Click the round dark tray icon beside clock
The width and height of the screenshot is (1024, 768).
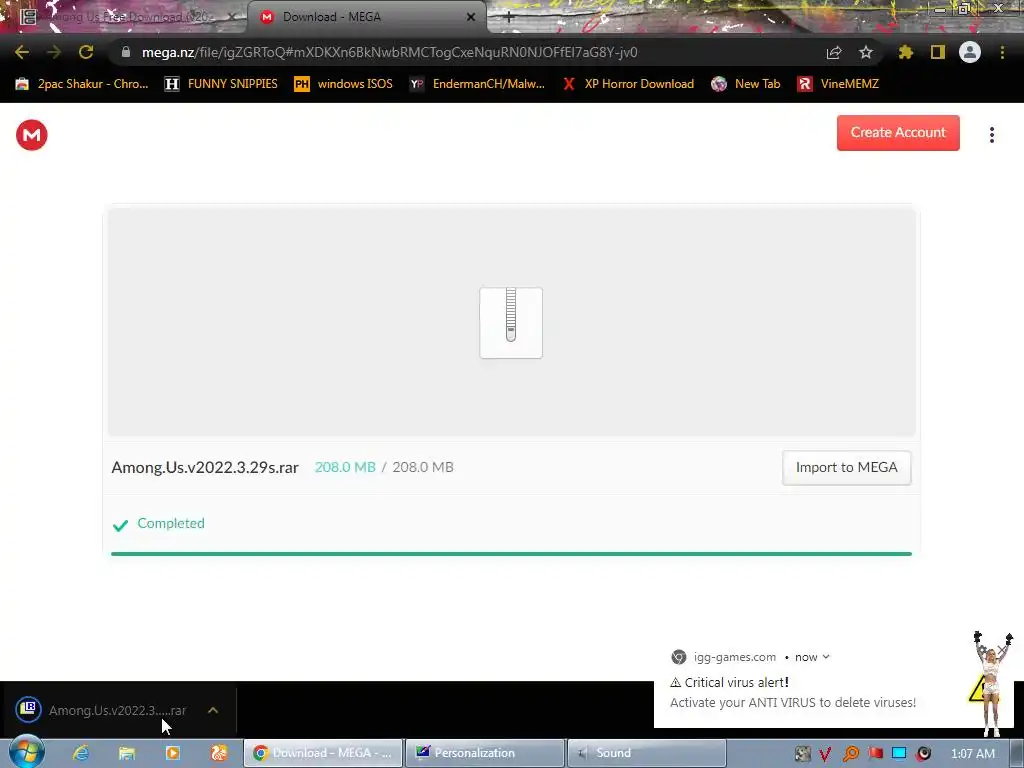tap(923, 754)
